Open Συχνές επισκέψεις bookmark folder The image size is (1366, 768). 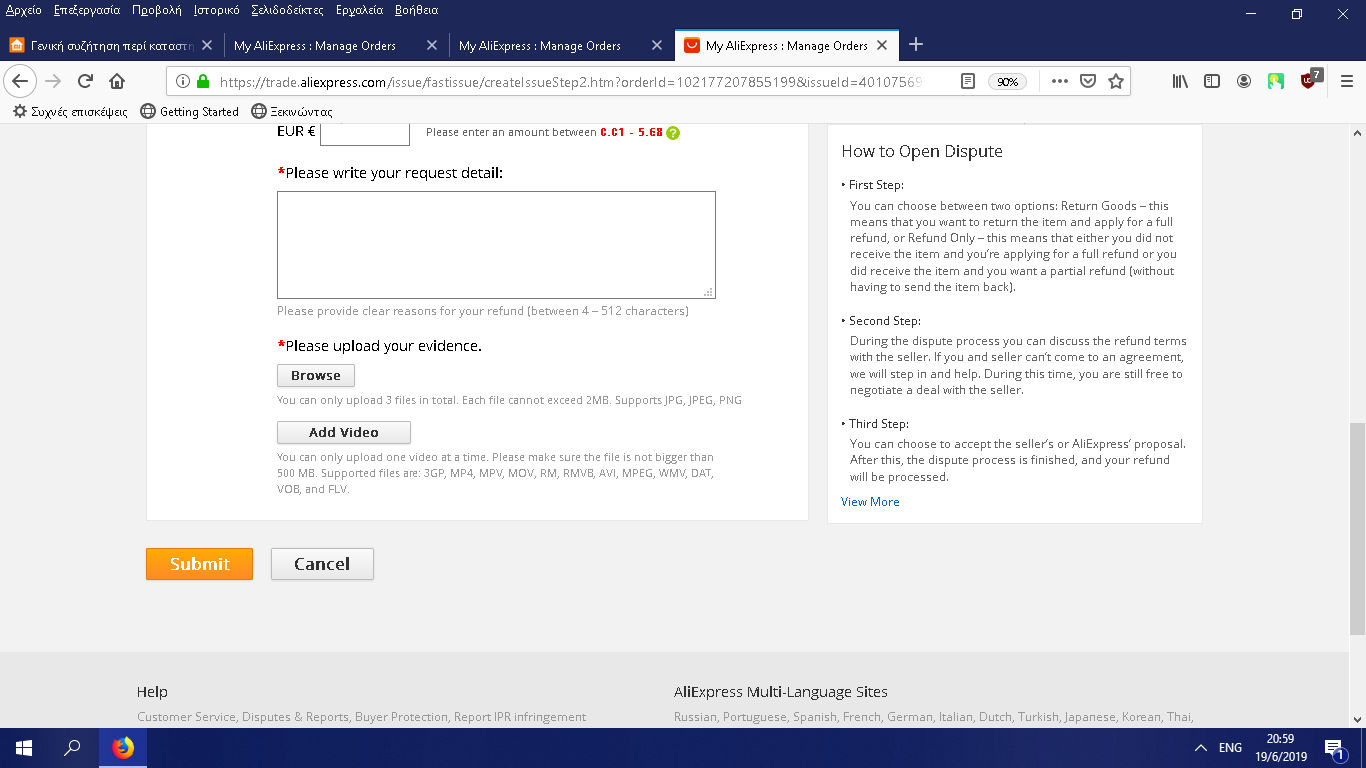tap(70, 112)
